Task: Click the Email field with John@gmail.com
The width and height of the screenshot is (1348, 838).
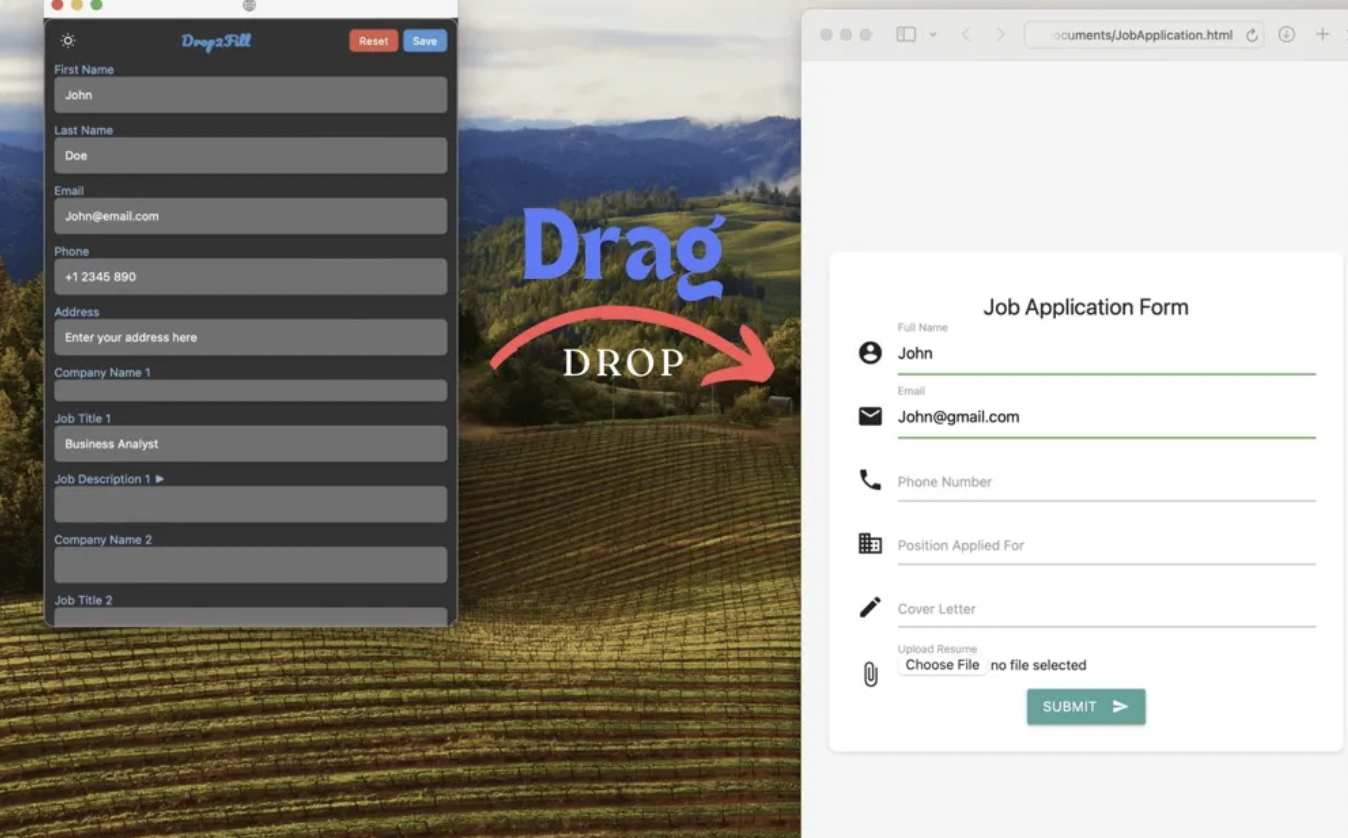Action: (1106, 418)
